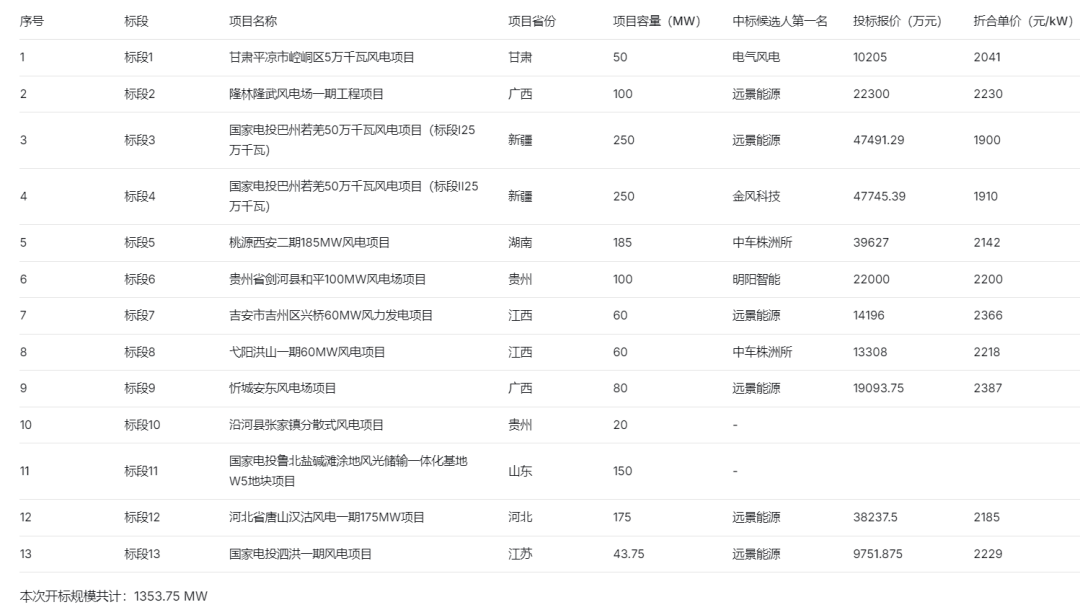1080x610 pixels.
Task: Click the 项目容量（MW）column header
Action: [656, 21]
